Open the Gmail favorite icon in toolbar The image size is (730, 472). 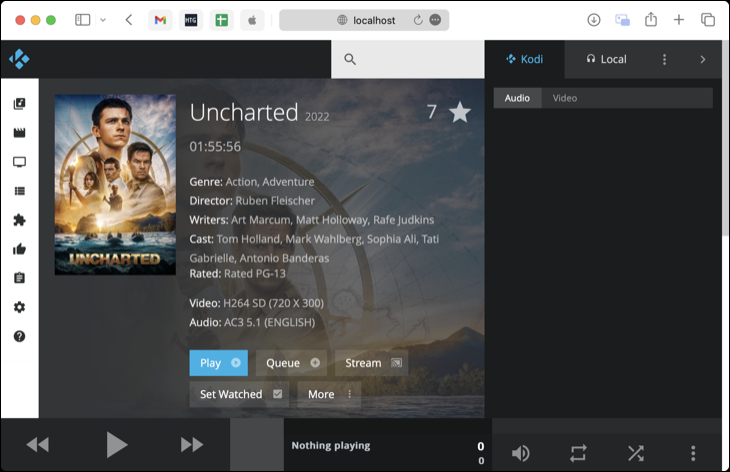[x=160, y=20]
